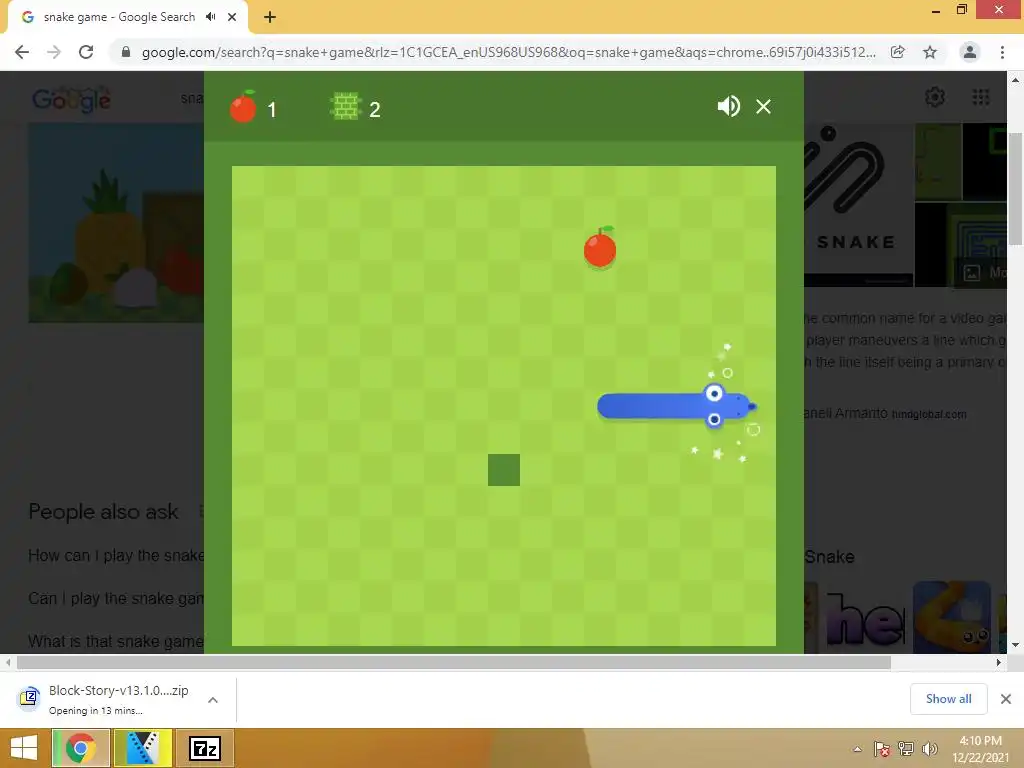Reload the Google search page

(x=86, y=52)
